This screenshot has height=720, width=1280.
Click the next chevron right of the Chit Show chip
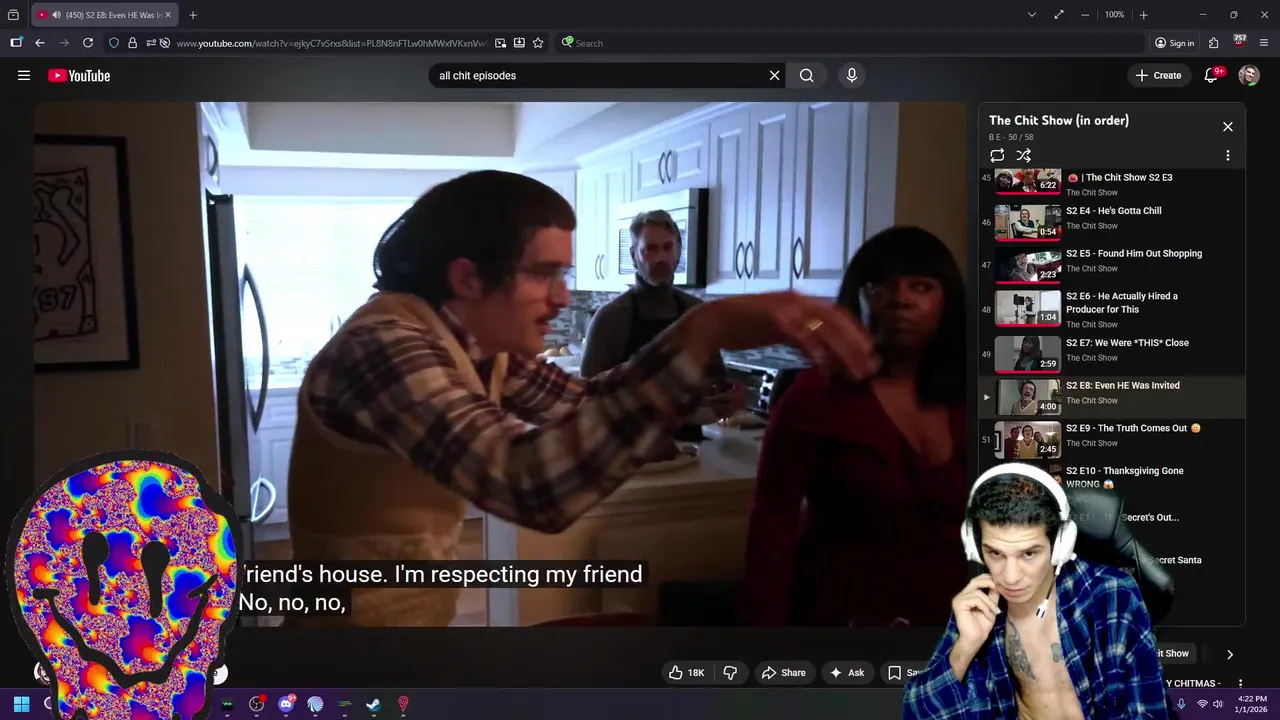coord(1230,654)
